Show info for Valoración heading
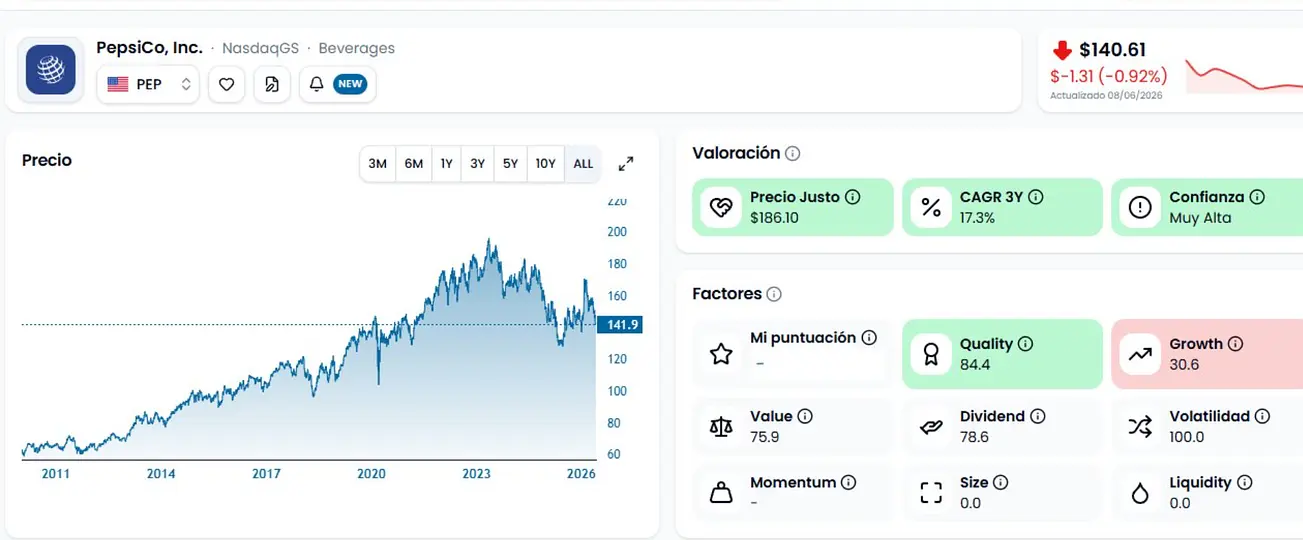This screenshot has width=1303, height=540. [792, 154]
